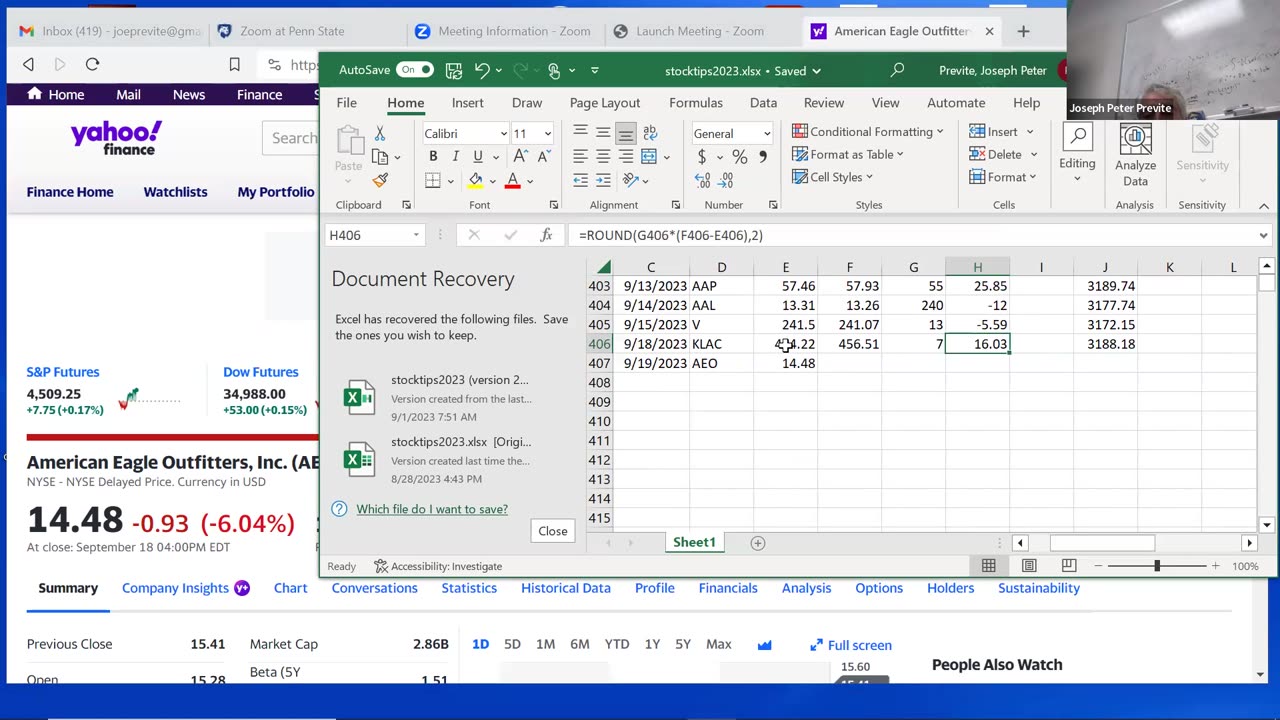
Task: Open Conditional Formatting dropdown
Action: [x=868, y=131]
